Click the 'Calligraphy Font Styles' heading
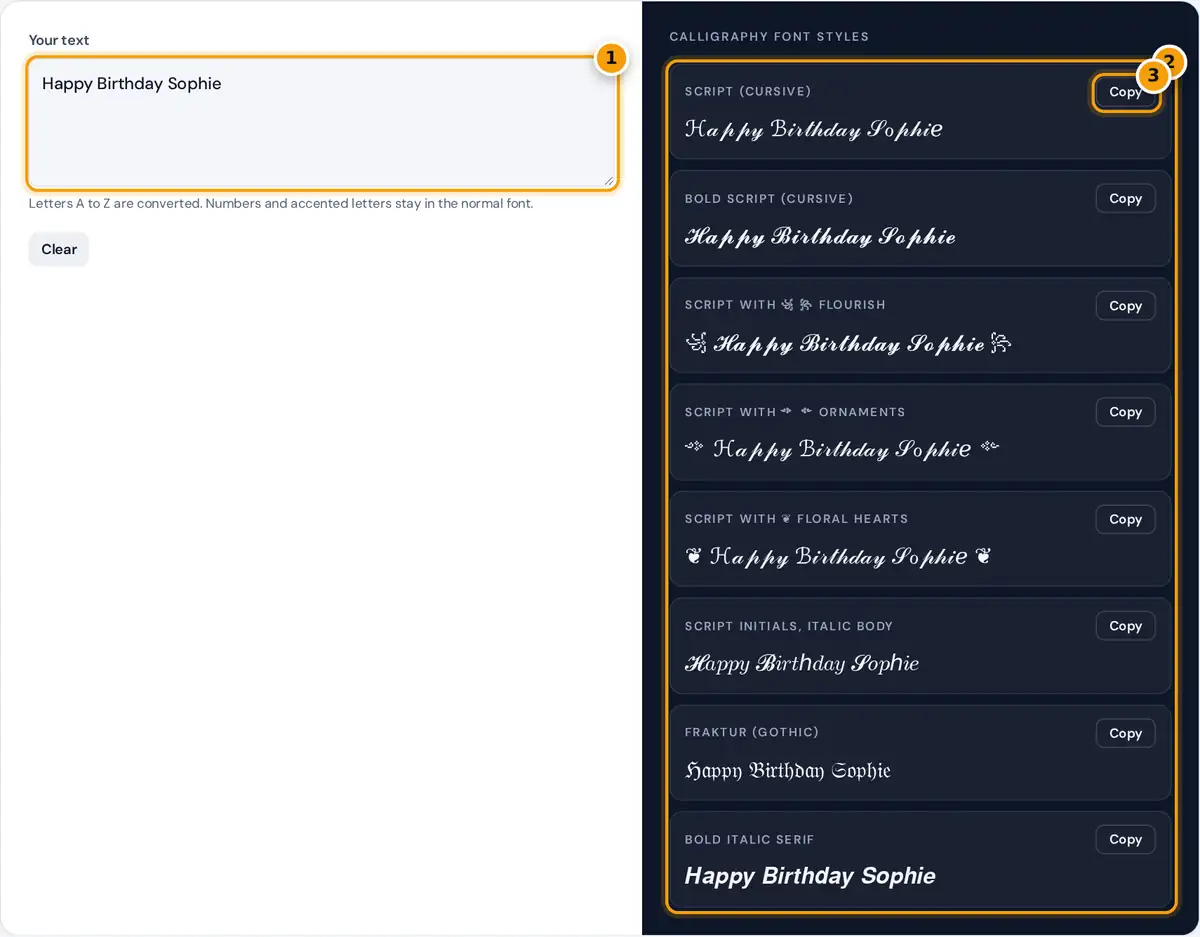This screenshot has height=937, width=1200. coord(769,37)
